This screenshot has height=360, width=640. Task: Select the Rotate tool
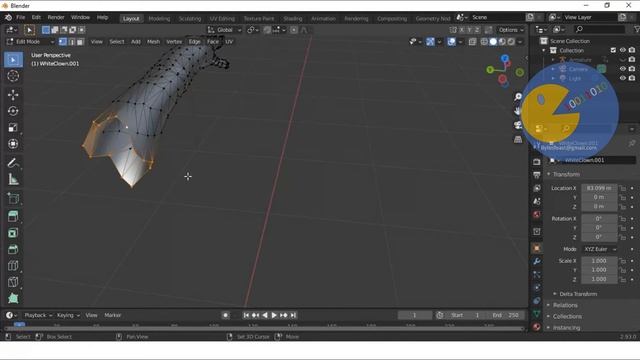point(13,111)
